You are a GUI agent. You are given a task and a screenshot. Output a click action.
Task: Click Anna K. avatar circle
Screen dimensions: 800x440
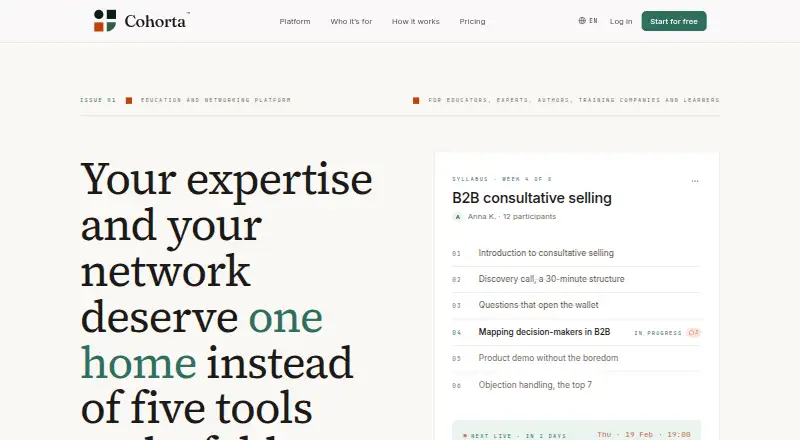[x=458, y=216]
